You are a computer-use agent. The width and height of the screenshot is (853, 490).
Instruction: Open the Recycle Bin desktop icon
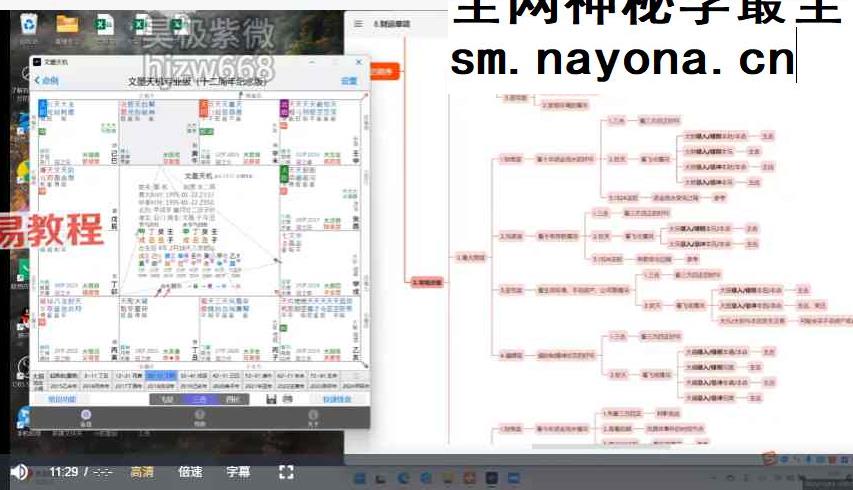[x=28, y=25]
